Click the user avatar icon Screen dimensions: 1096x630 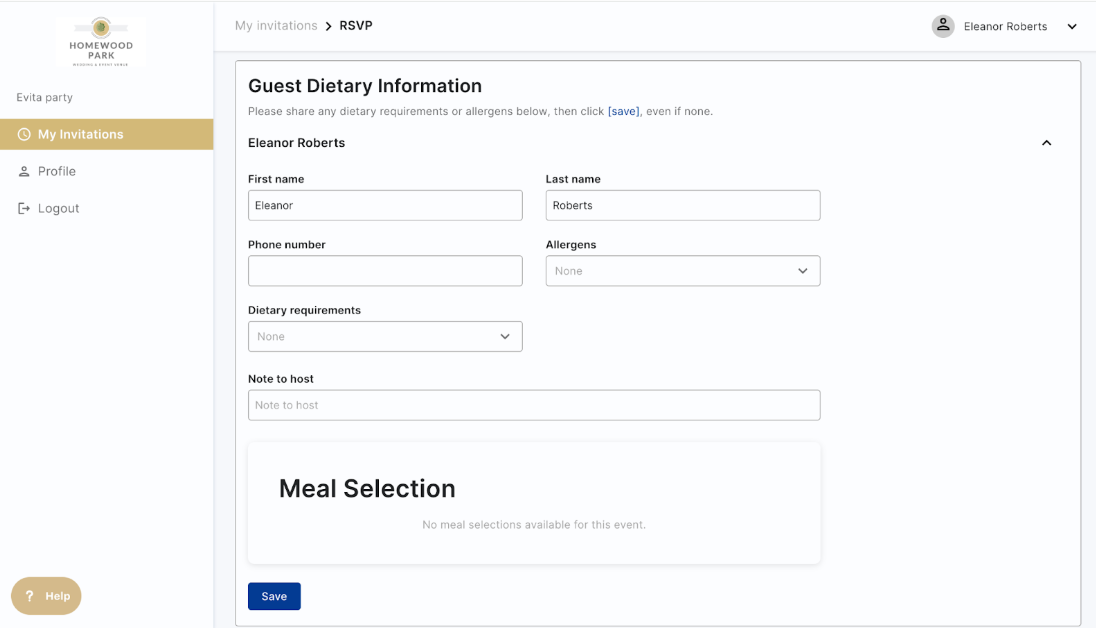(x=942, y=26)
